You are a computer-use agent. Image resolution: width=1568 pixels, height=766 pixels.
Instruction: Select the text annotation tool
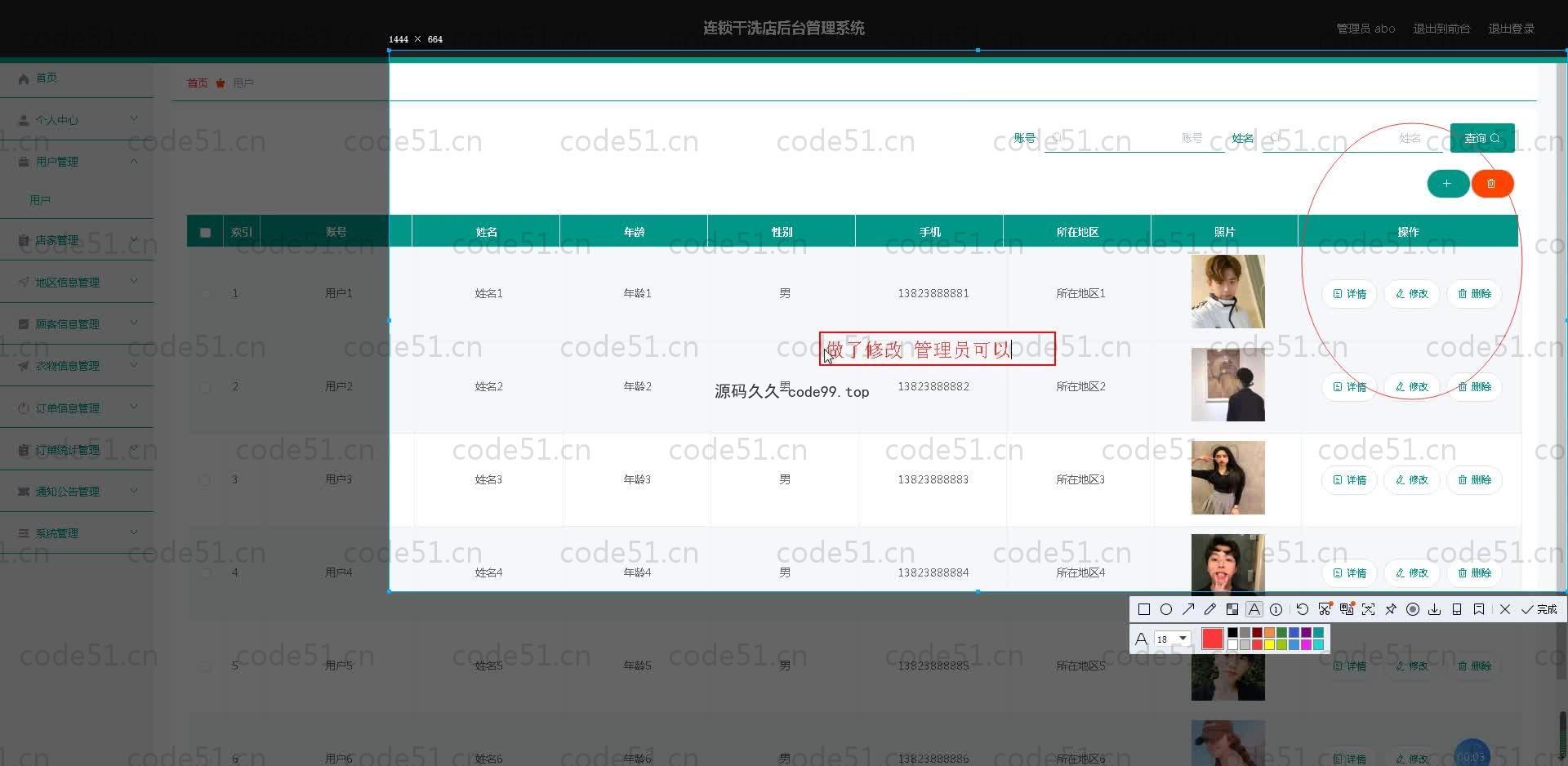[1254, 609]
